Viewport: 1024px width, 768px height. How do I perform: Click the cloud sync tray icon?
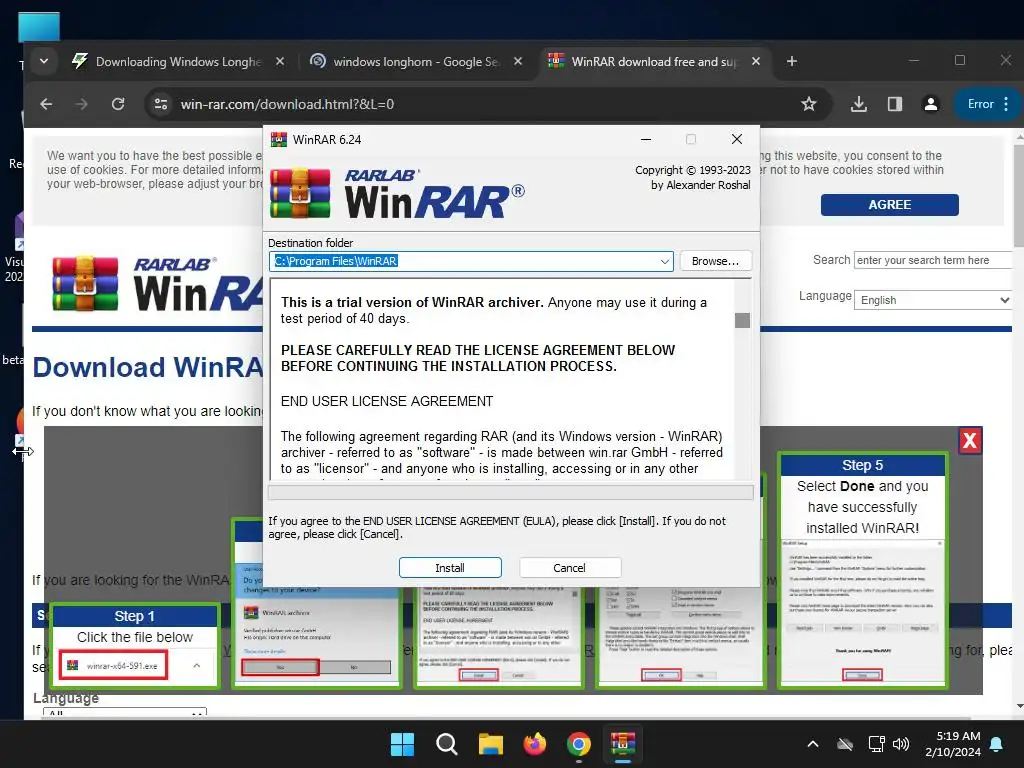pyautogui.click(x=845, y=744)
